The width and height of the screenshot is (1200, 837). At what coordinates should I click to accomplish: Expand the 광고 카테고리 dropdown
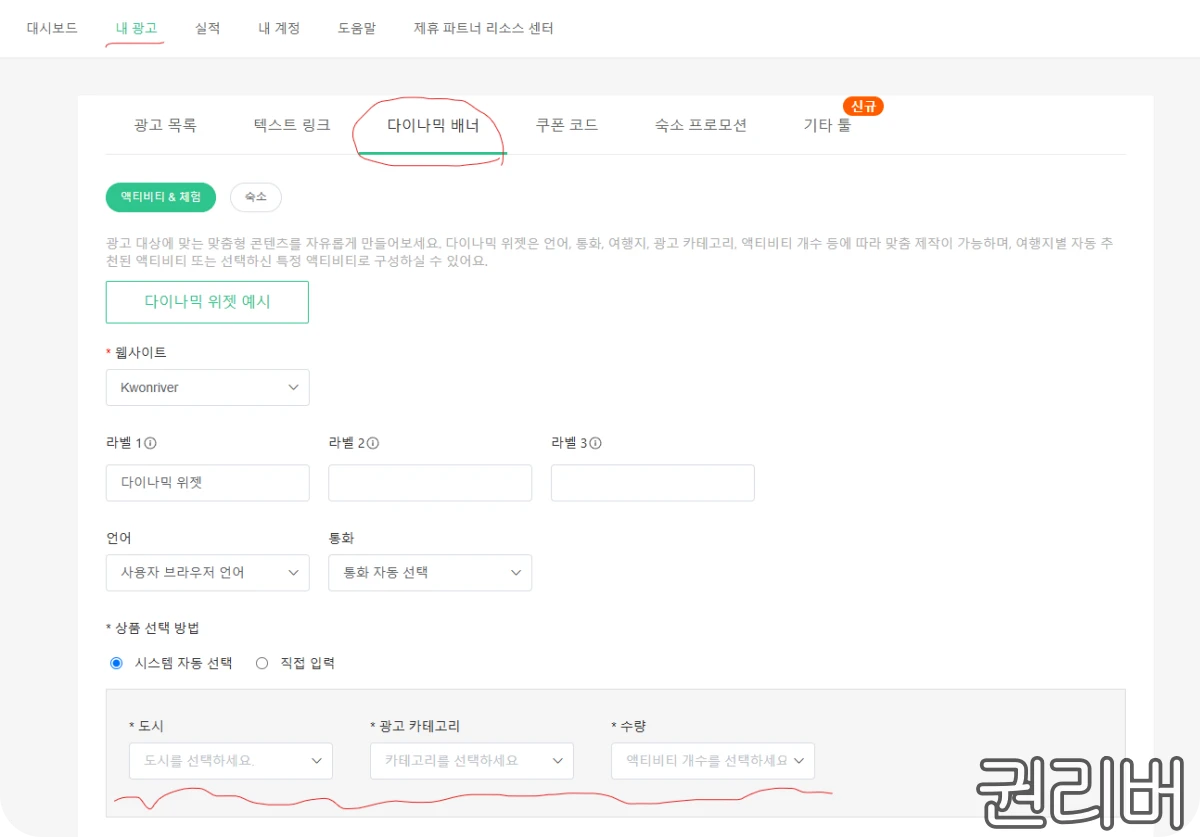click(471, 761)
